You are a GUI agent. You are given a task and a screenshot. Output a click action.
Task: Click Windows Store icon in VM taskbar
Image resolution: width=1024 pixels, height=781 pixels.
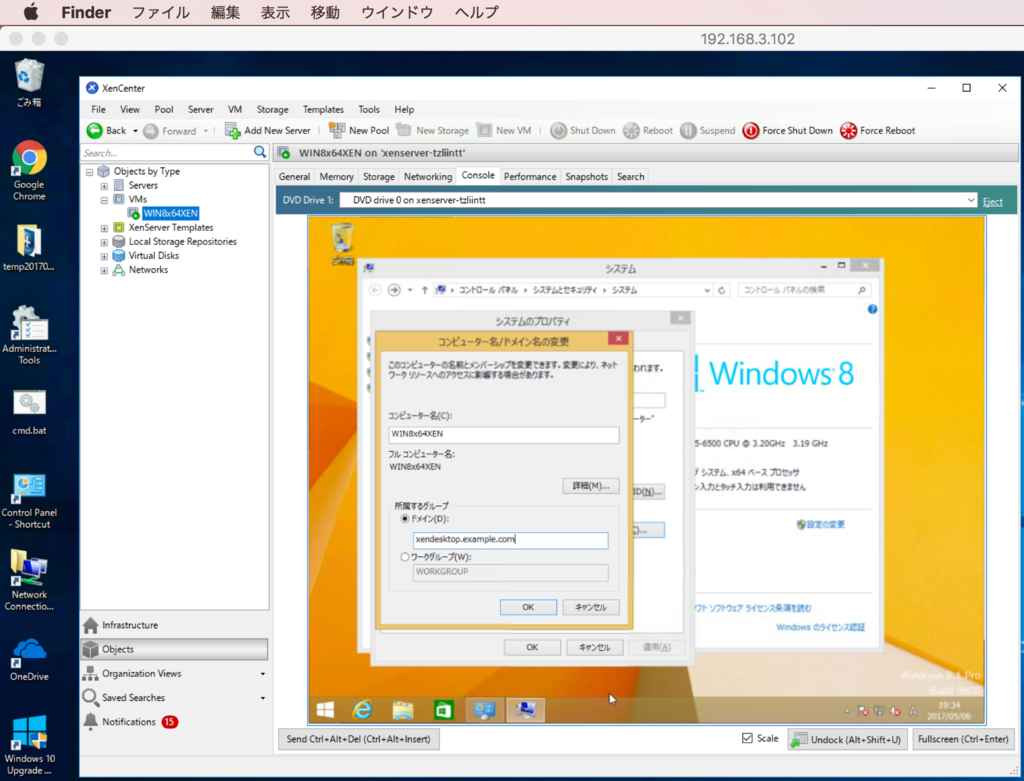[443, 710]
